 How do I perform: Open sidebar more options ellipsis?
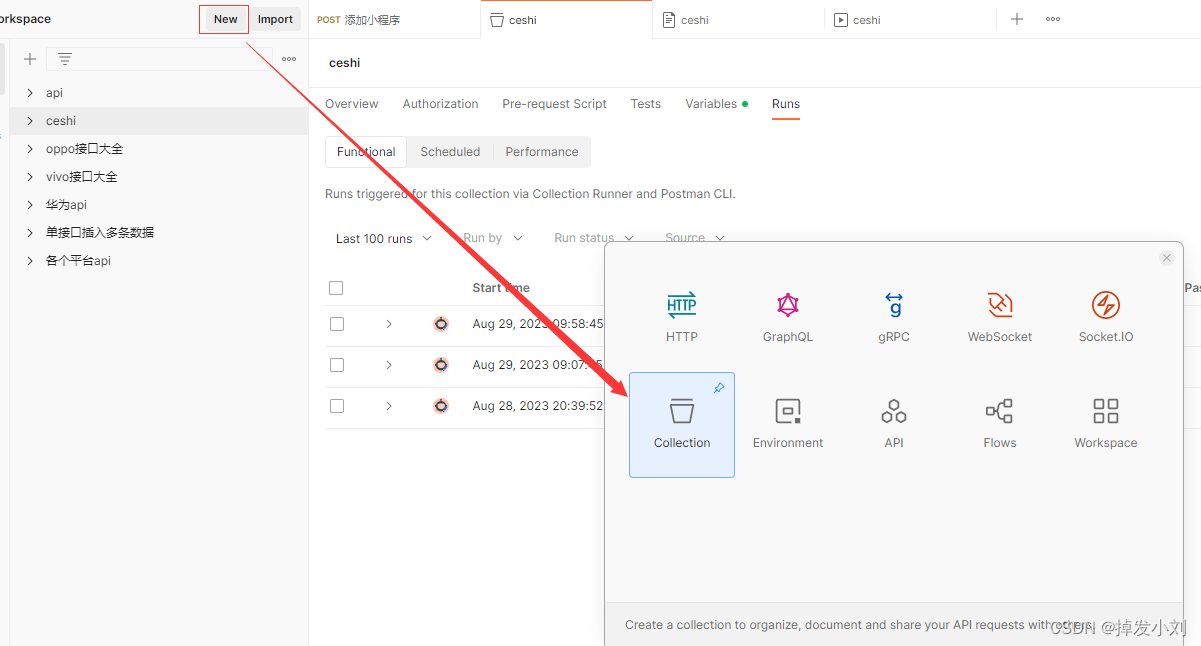(289, 59)
